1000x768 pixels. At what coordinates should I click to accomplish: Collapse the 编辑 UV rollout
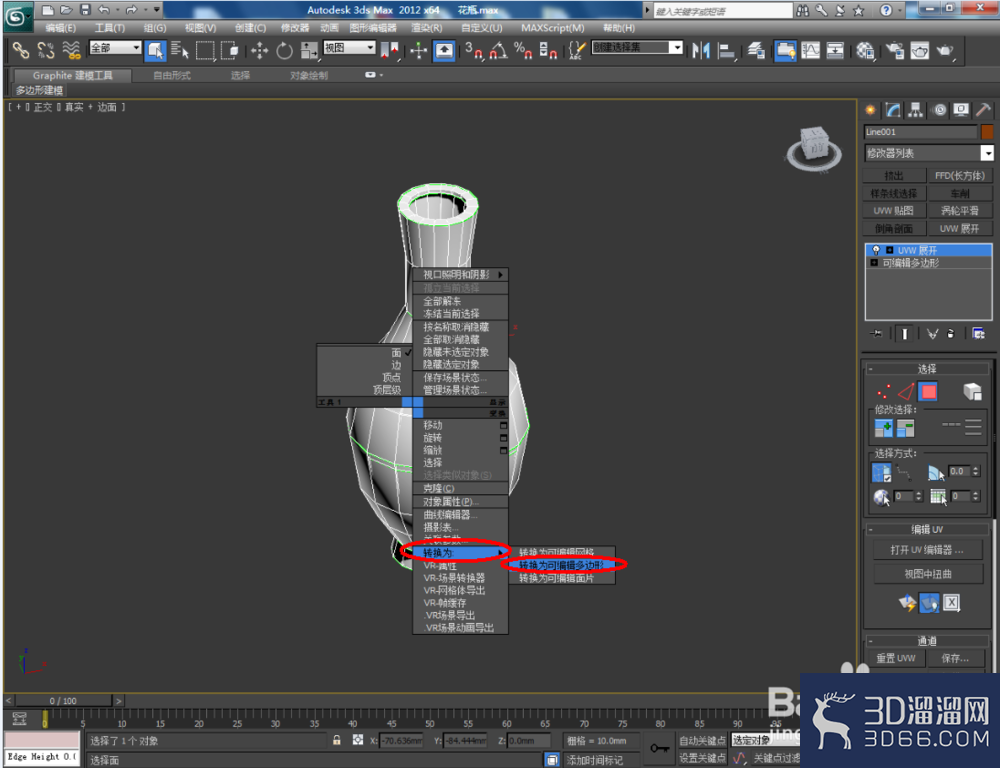(x=927, y=529)
